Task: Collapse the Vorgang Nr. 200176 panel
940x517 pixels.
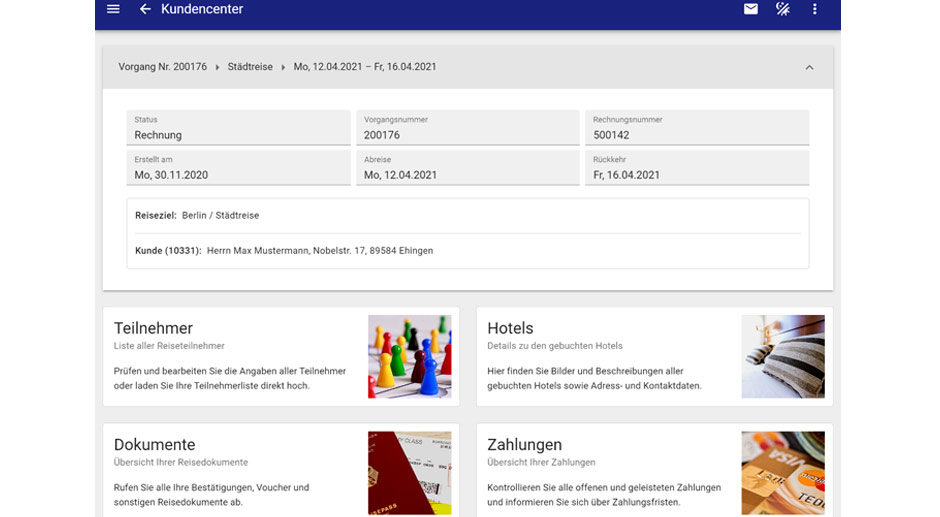Action: pyautogui.click(x=809, y=68)
